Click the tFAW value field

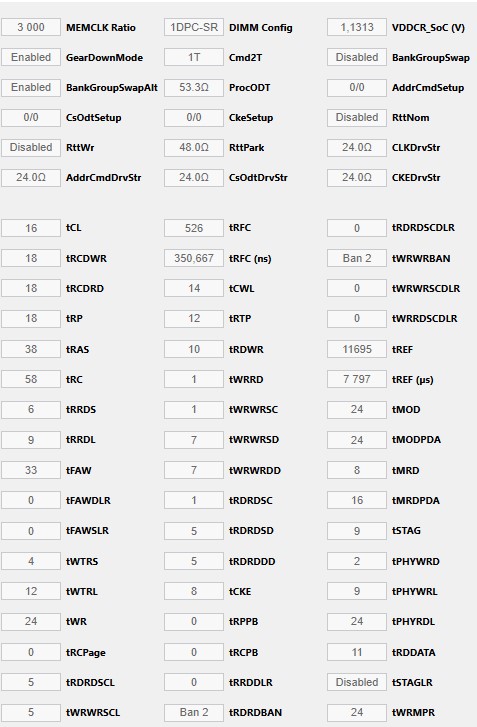pos(31,470)
